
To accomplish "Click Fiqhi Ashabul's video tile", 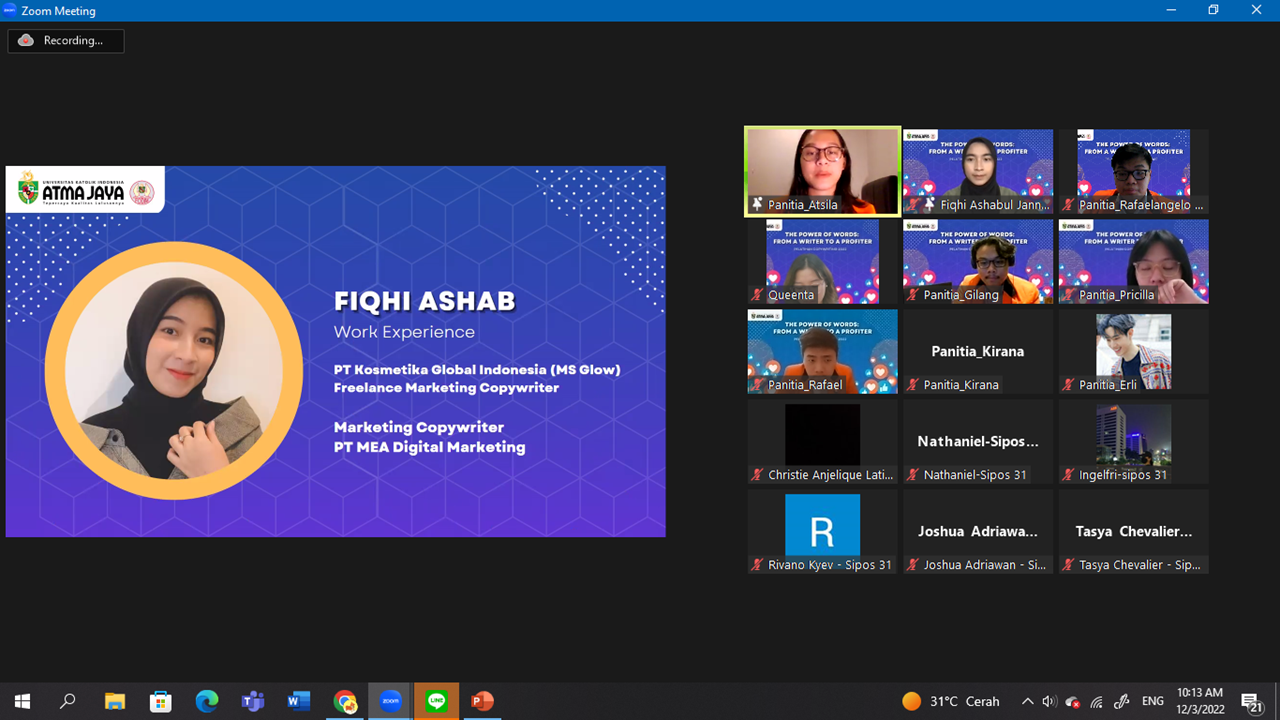I will point(978,165).
